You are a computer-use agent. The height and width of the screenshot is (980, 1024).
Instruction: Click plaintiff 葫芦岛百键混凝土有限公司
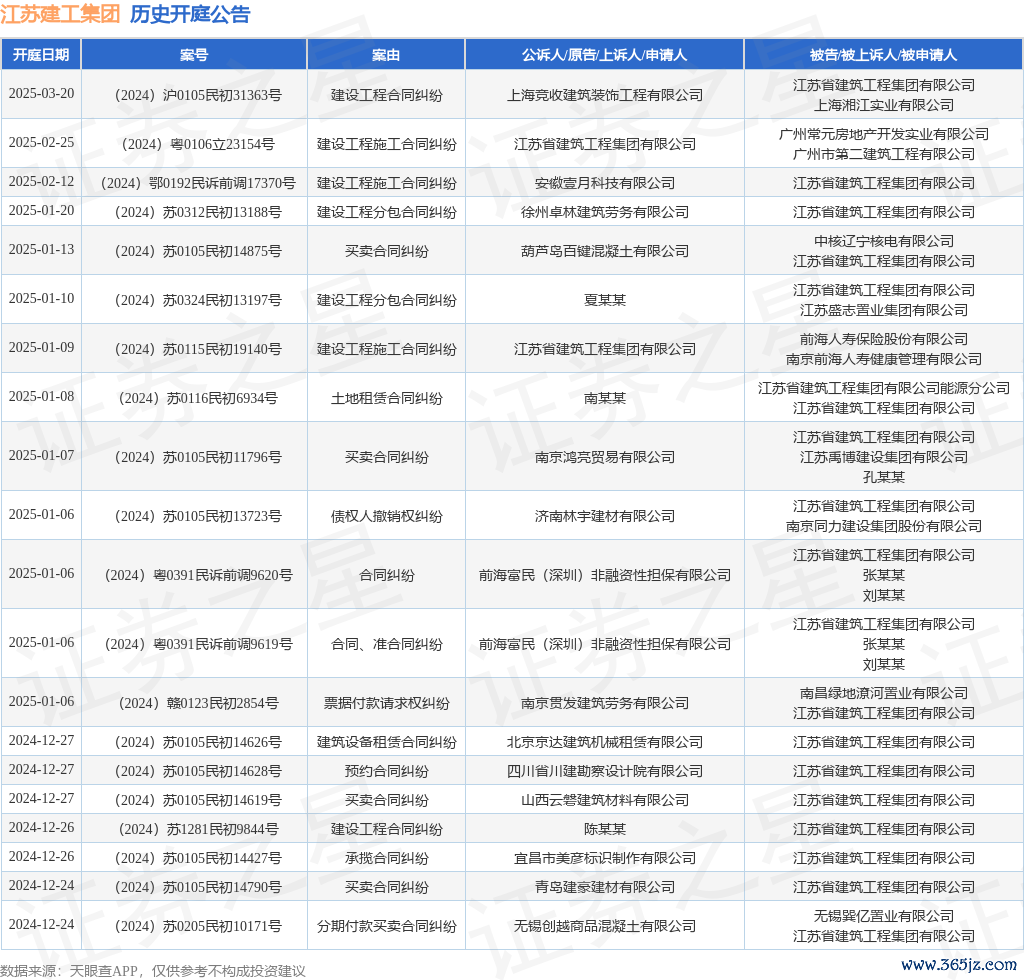605,251
